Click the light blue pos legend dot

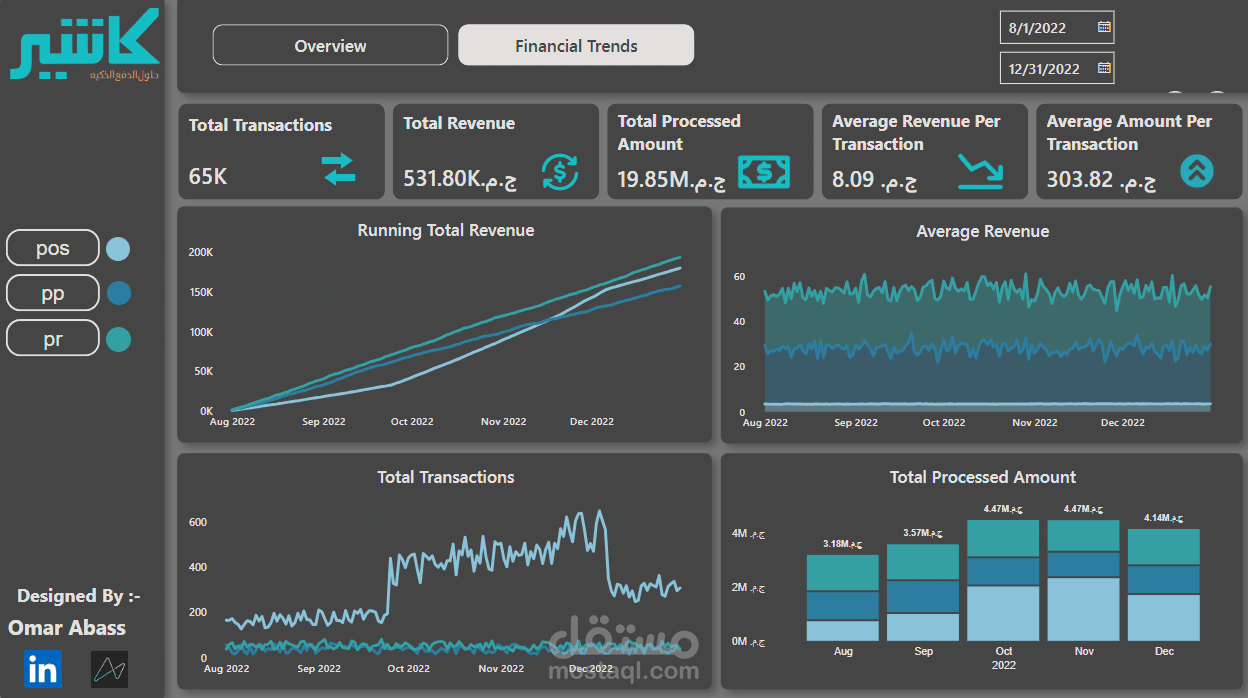tap(118, 249)
